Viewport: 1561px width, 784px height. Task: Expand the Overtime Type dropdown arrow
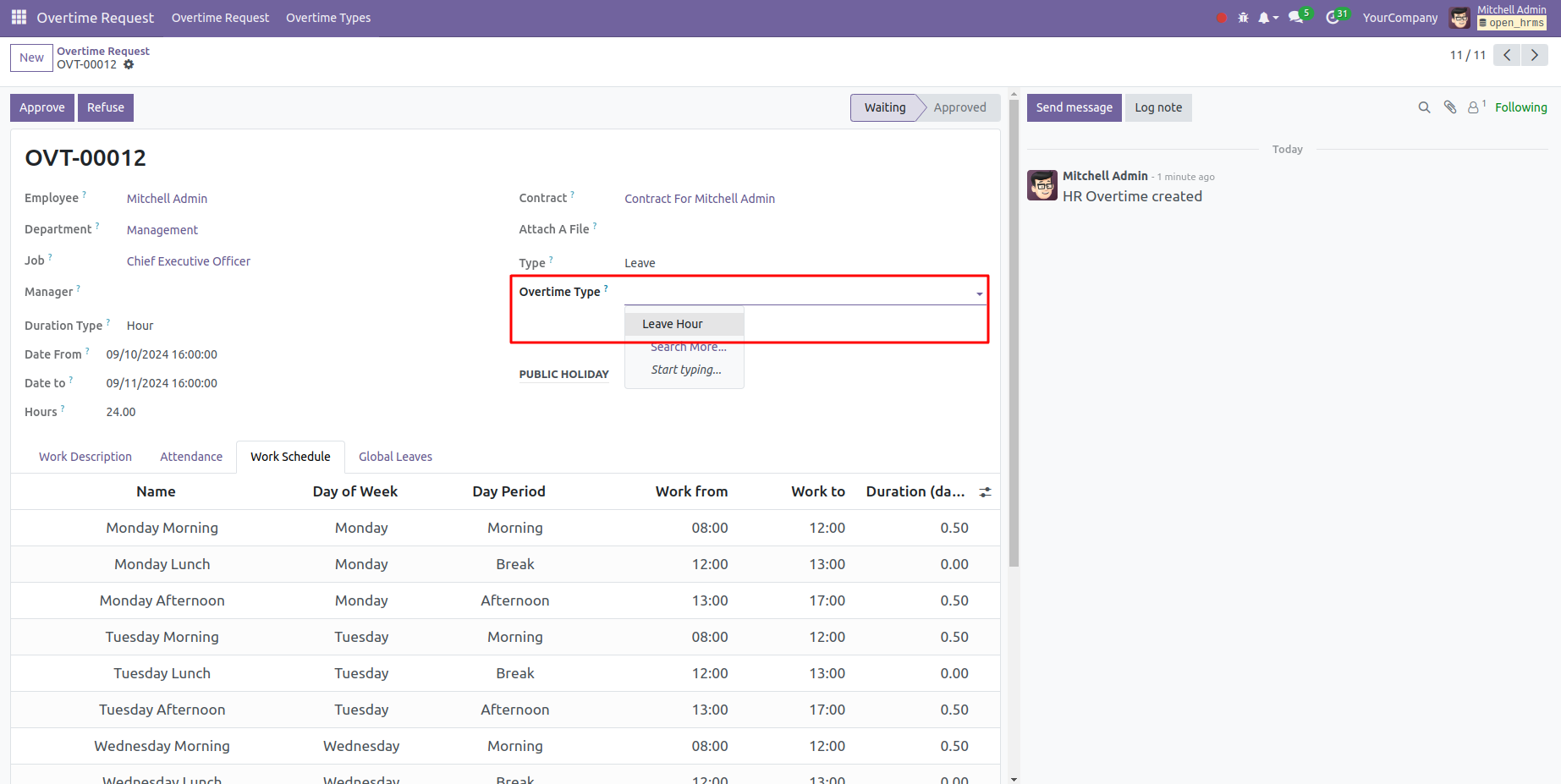979,293
